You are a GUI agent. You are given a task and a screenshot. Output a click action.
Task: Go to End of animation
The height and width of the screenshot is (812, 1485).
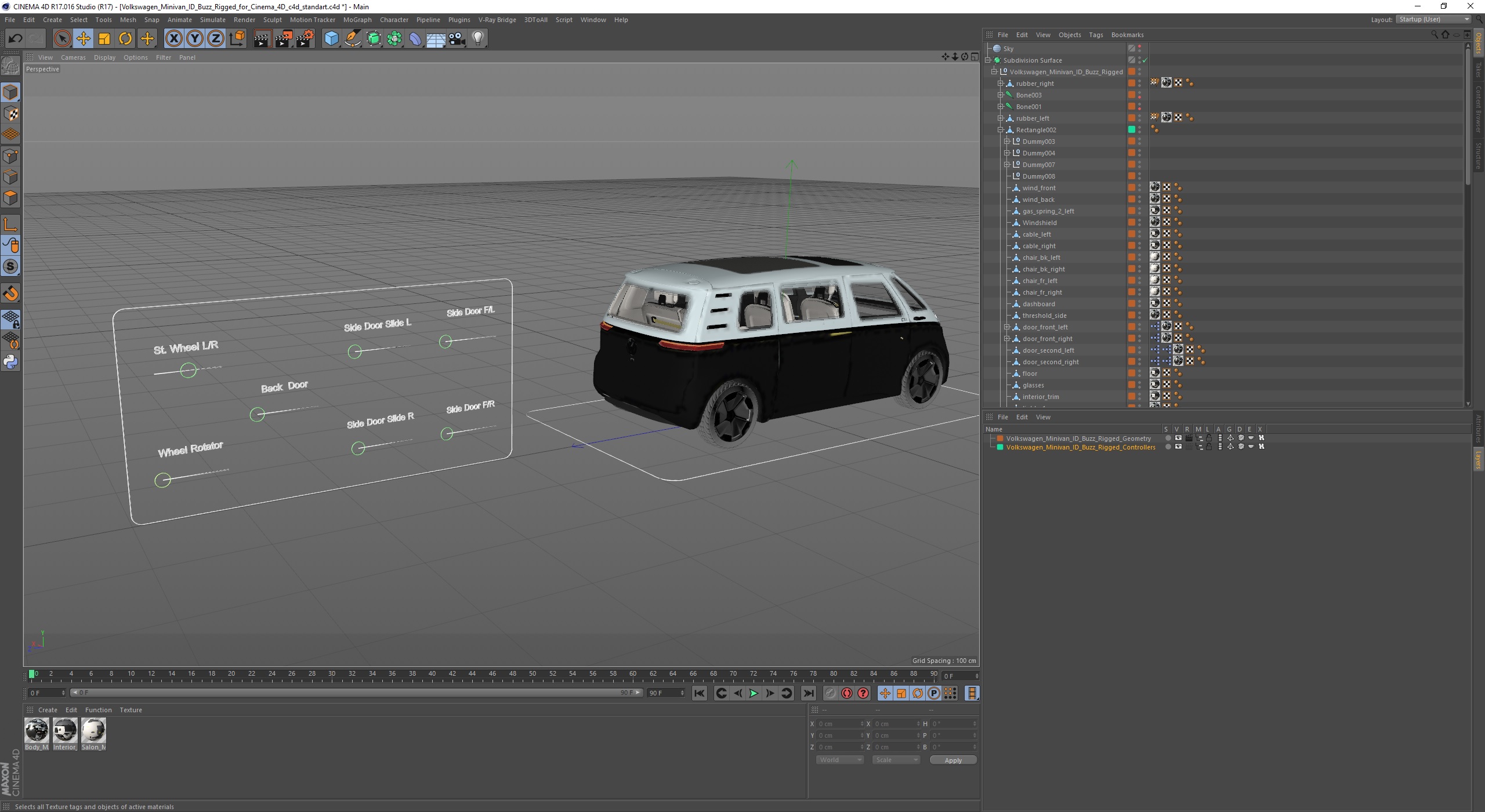pos(808,693)
